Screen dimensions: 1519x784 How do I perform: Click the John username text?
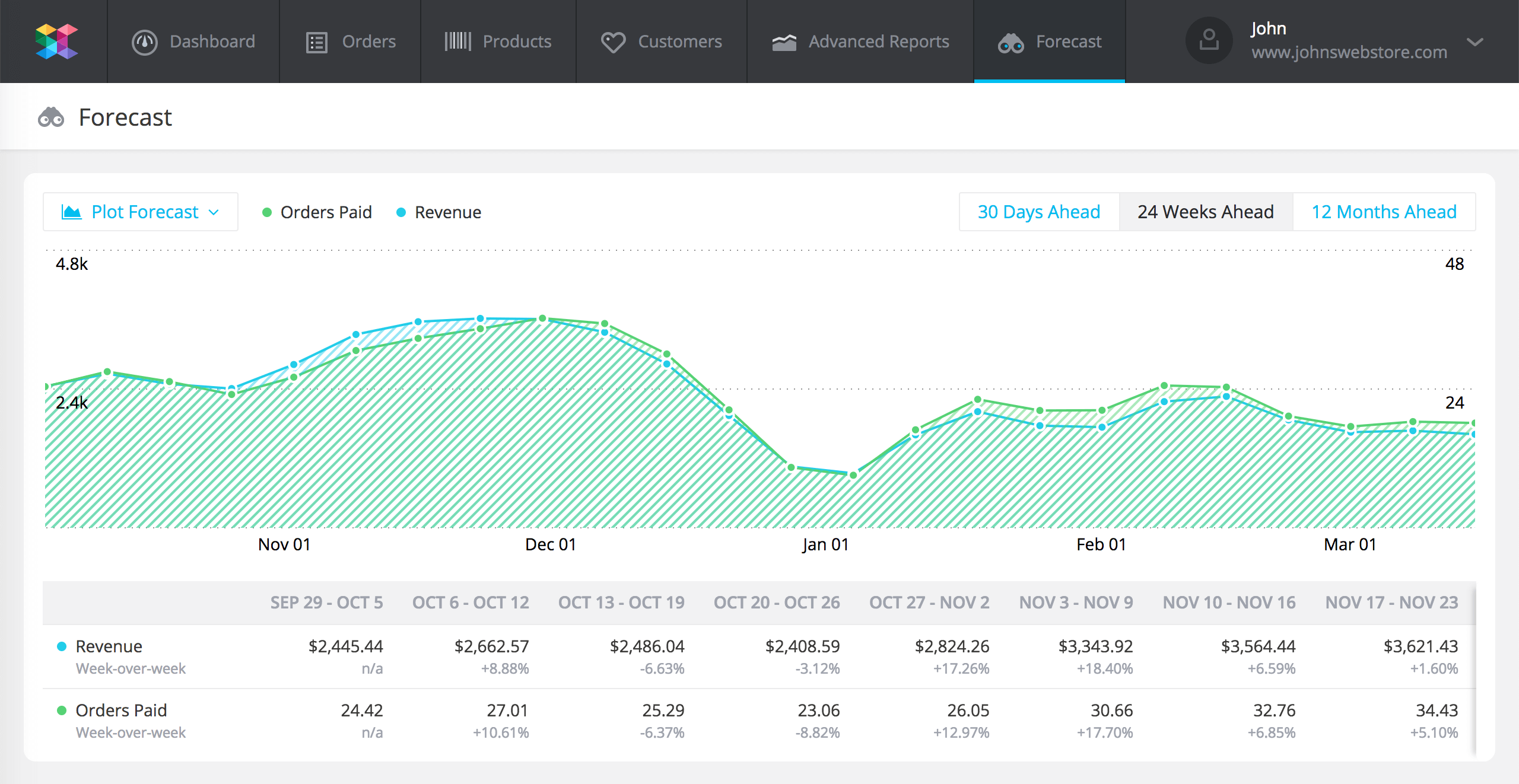tap(1269, 28)
